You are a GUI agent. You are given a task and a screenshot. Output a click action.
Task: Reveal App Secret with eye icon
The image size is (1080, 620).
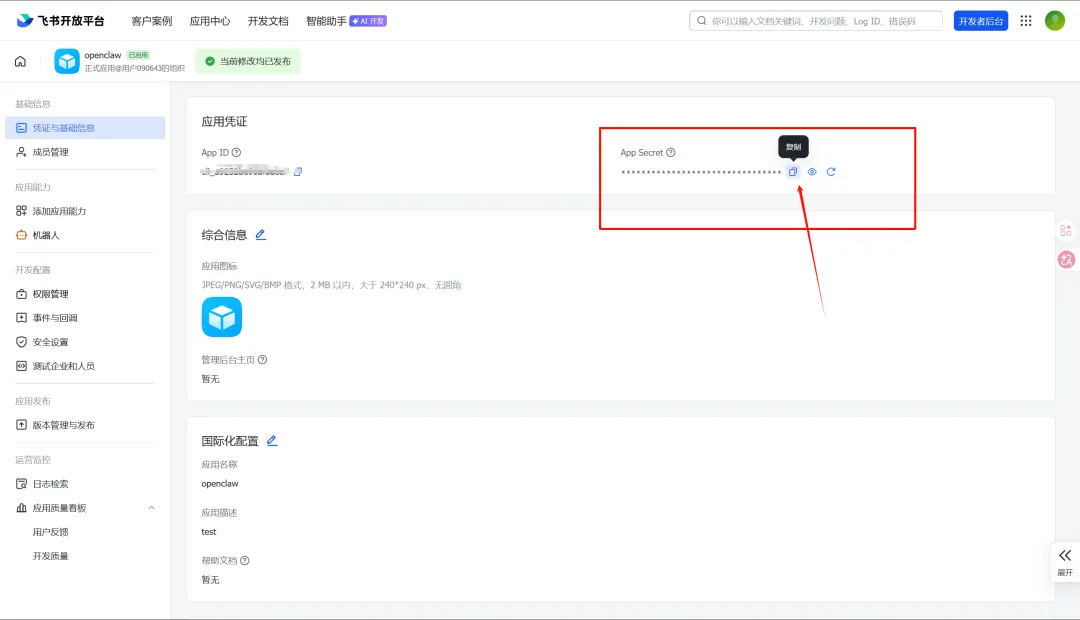[x=812, y=172]
